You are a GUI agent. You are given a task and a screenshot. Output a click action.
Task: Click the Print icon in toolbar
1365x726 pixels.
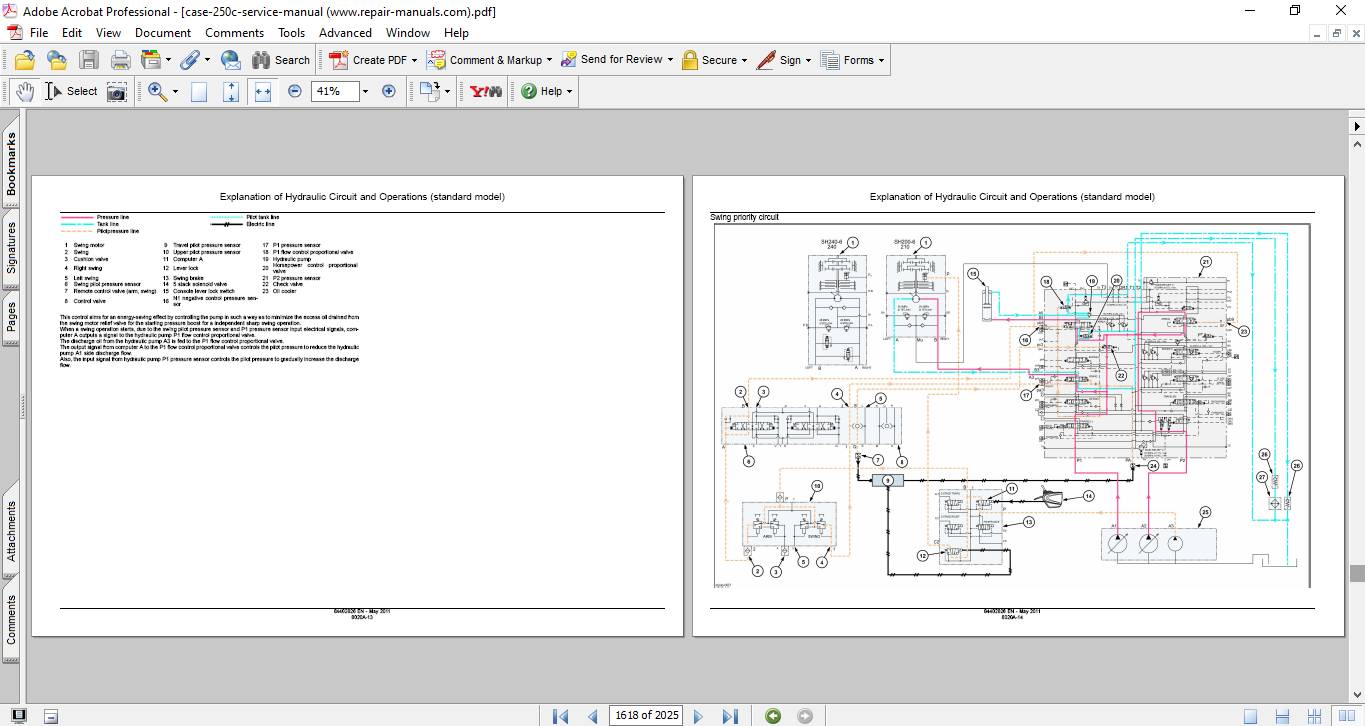[x=120, y=60]
